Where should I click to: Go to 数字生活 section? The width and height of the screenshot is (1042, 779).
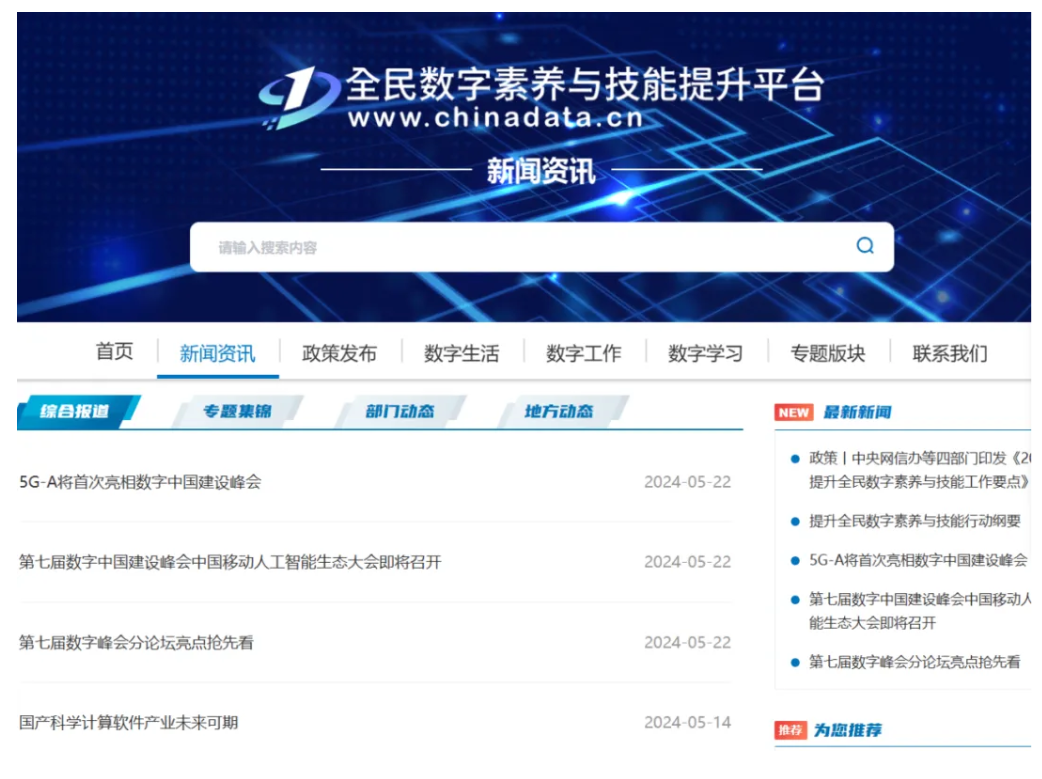(x=461, y=353)
